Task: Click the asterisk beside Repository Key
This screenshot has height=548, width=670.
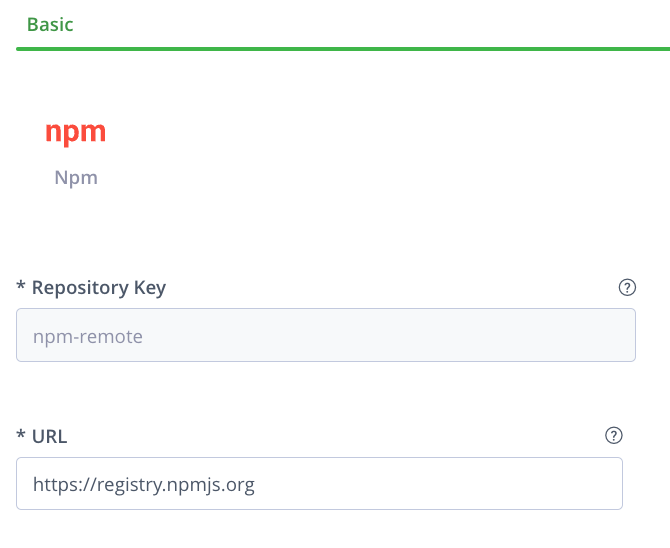Action: [x=21, y=288]
